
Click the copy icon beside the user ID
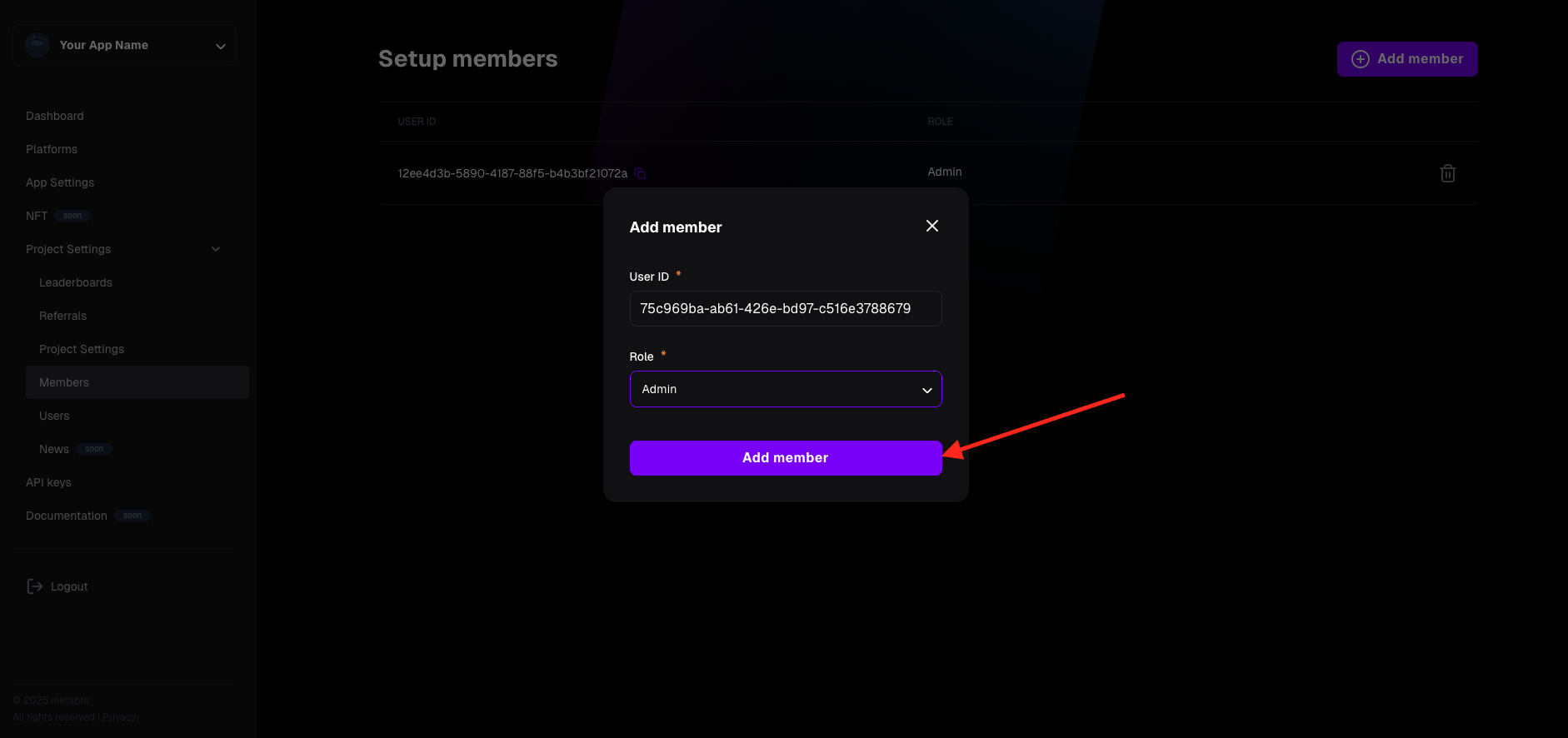click(x=640, y=173)
